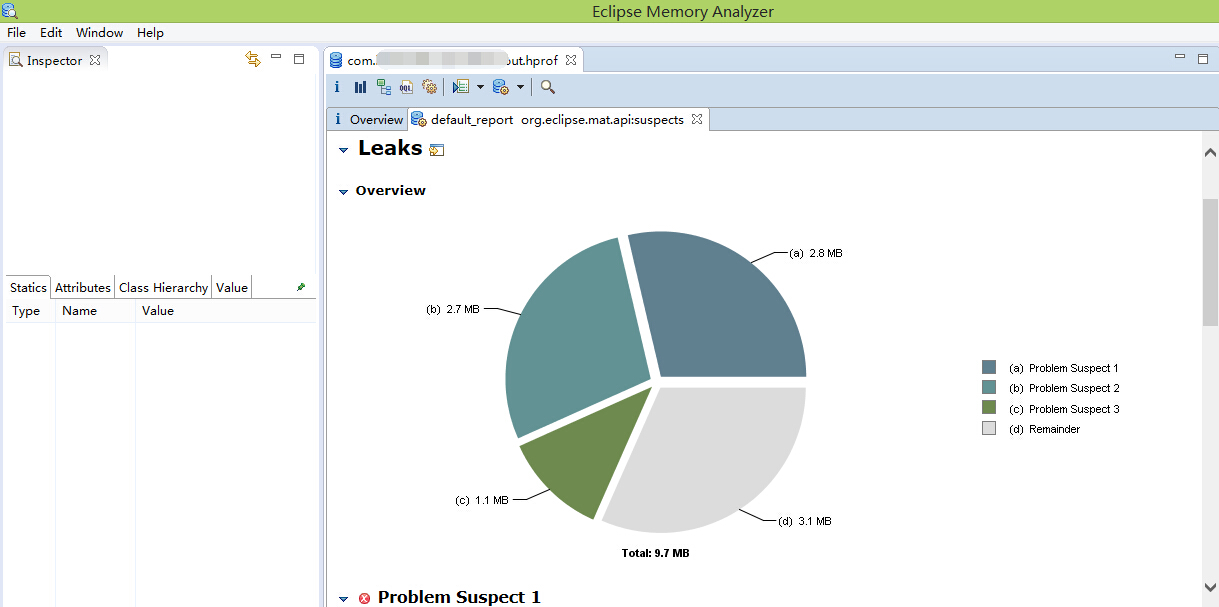
Task: Click the '(a) 2.8 MB' pie label
Action: coord(816,254)
